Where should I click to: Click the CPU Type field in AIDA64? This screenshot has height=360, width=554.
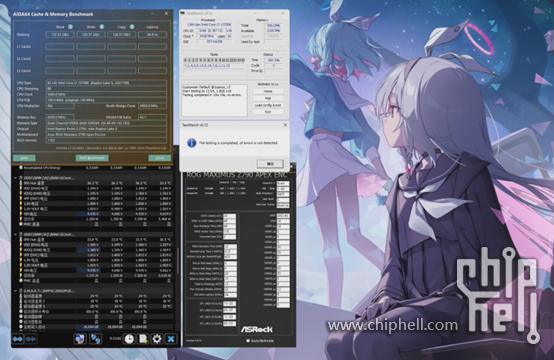tap(106, 83)
